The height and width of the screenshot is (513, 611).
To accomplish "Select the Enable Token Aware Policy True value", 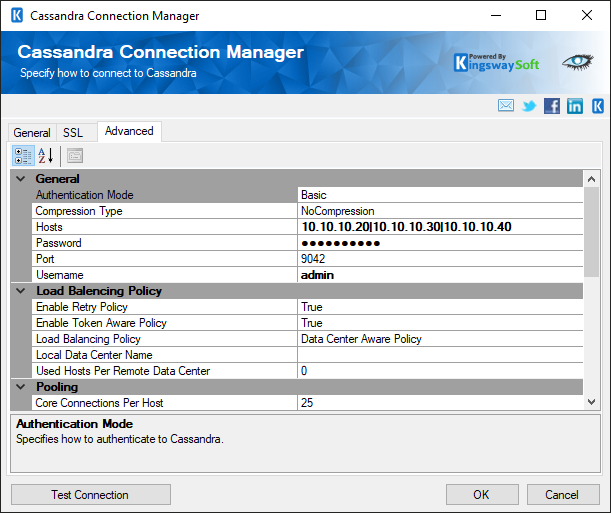I will pyautogui.click(x=440, y=323).
